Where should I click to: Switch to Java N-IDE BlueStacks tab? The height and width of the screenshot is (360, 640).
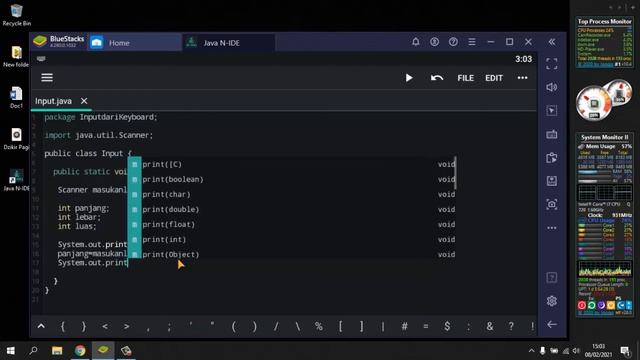pos(229,42)
